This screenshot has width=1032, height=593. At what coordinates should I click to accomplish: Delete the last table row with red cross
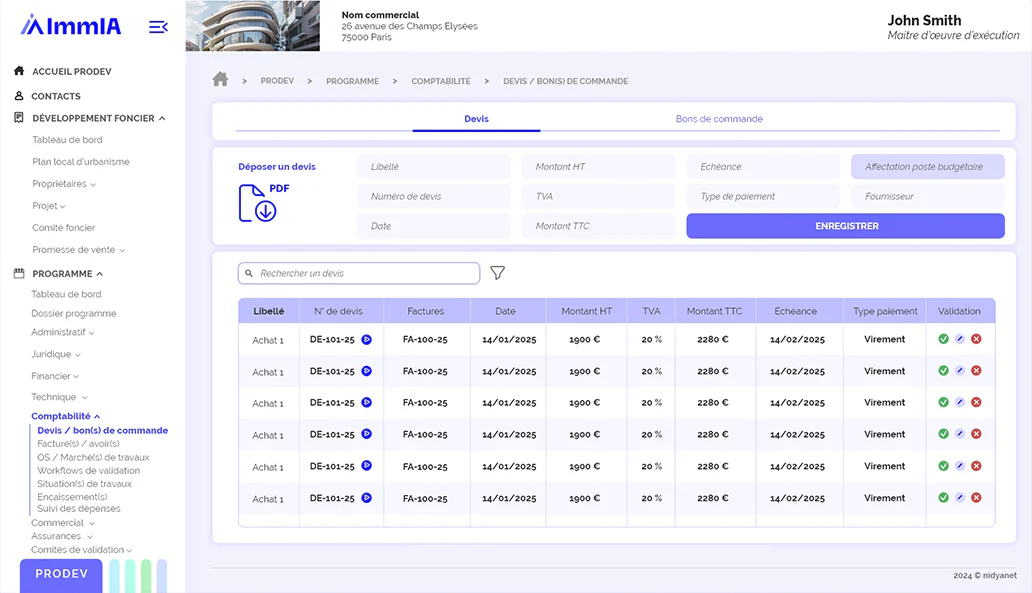pos(976,498)
